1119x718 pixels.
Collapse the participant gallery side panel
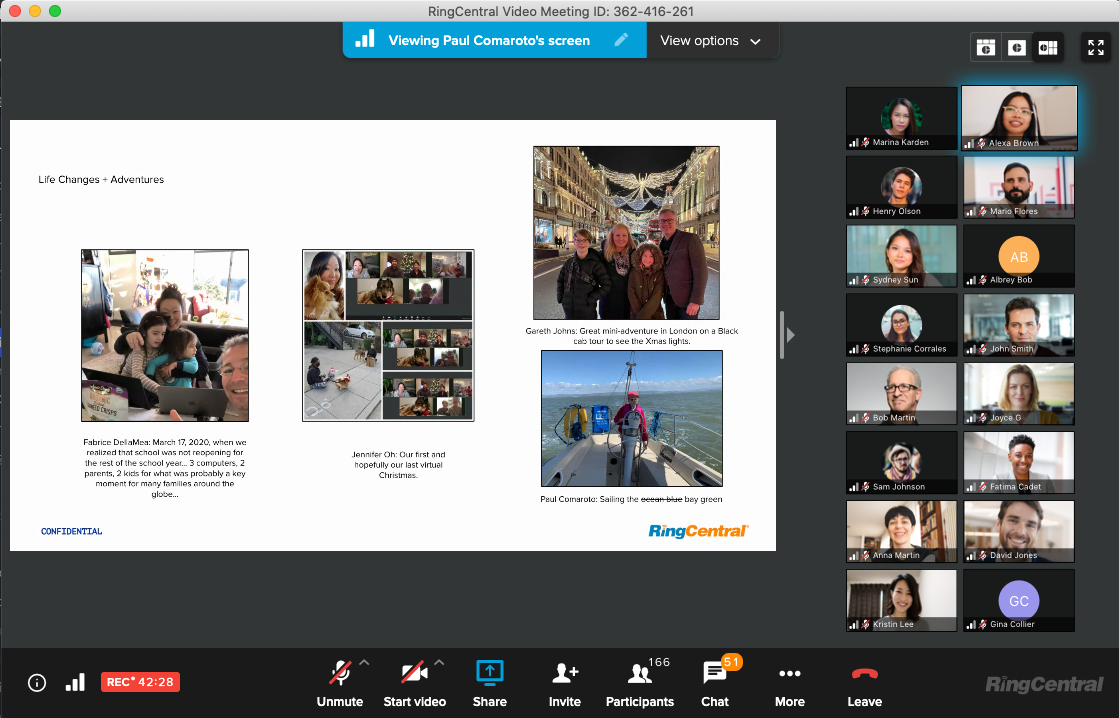click(790, 335)
